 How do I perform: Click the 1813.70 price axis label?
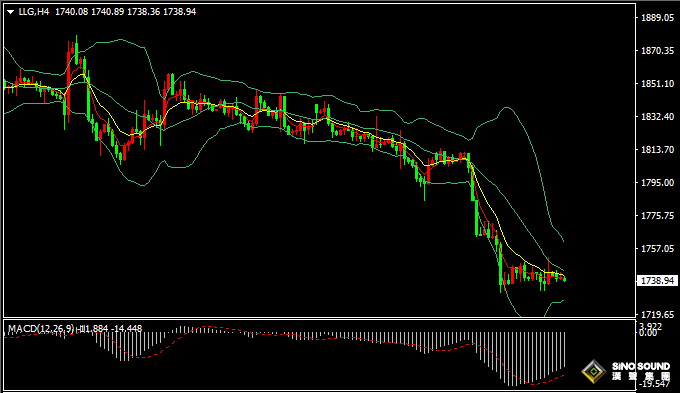coord(657,150)
